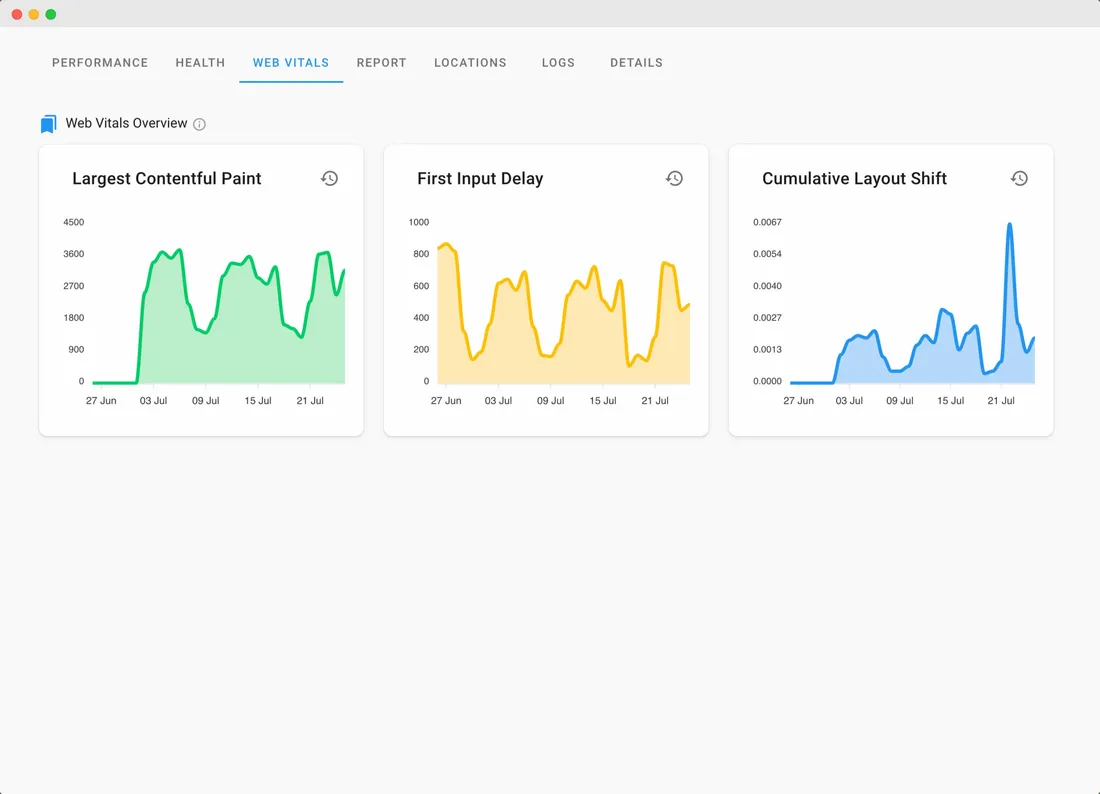Image resolution: width=1100 pixels, height=794 pixels.
Task: Close the window with the red button
Action: click(17, 14)
